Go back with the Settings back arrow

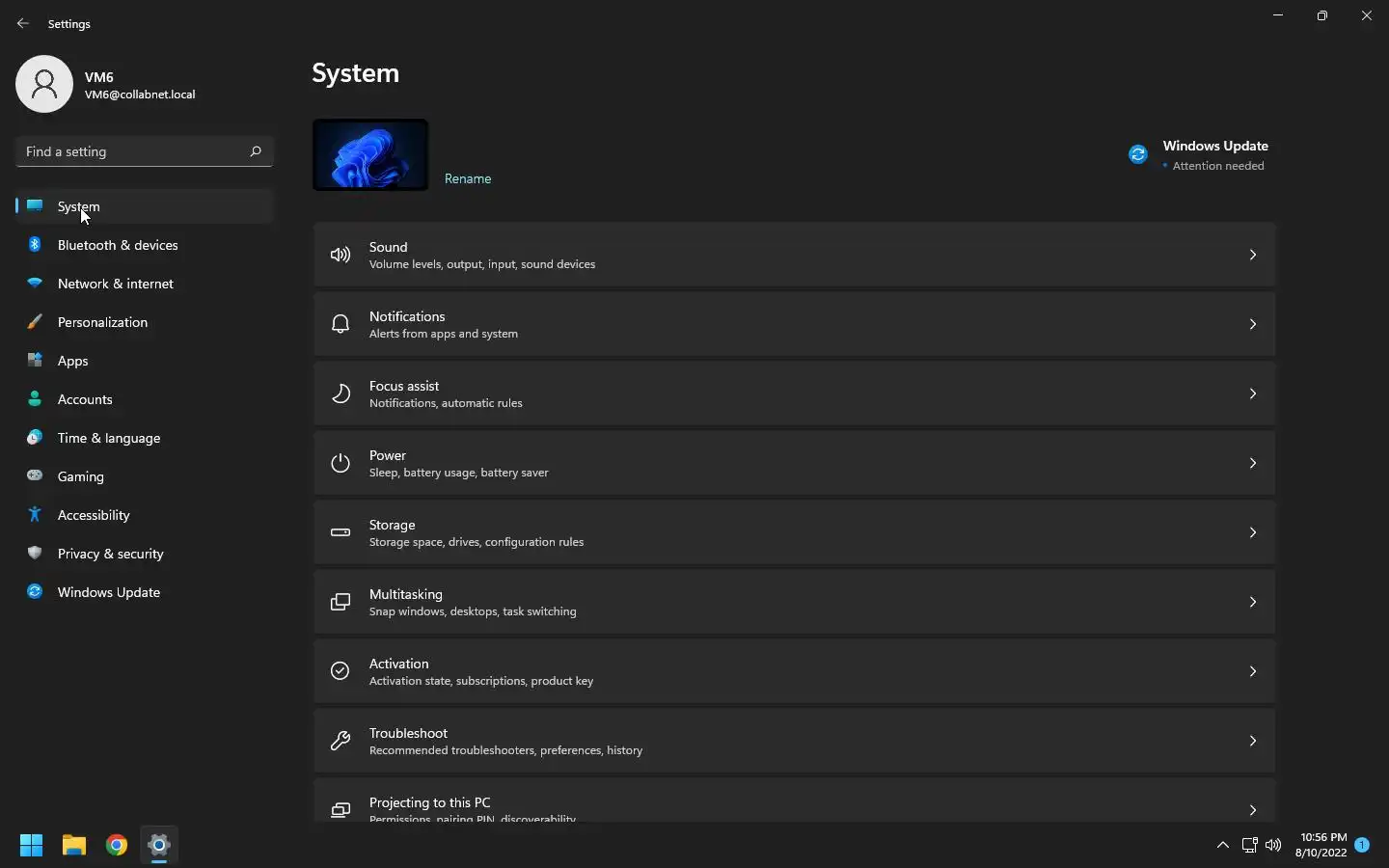23,23
